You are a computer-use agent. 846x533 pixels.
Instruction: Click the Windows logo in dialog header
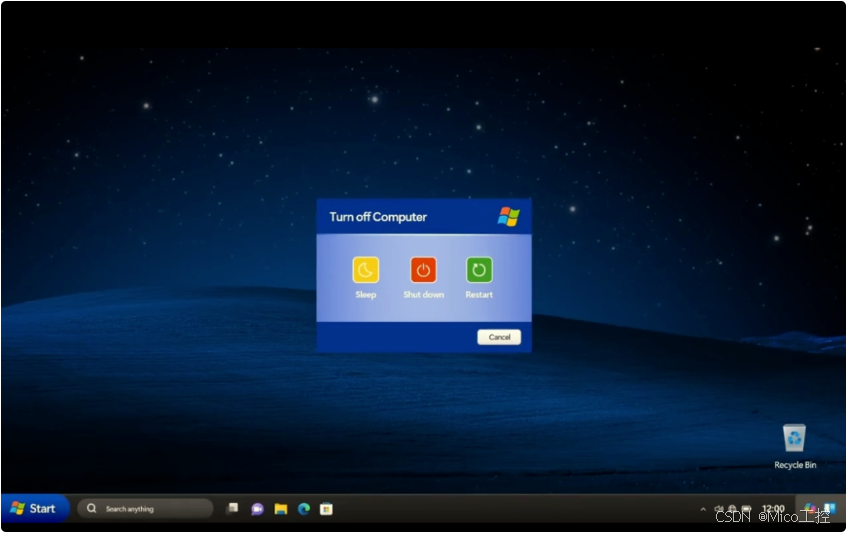click(x=508, y=216)
